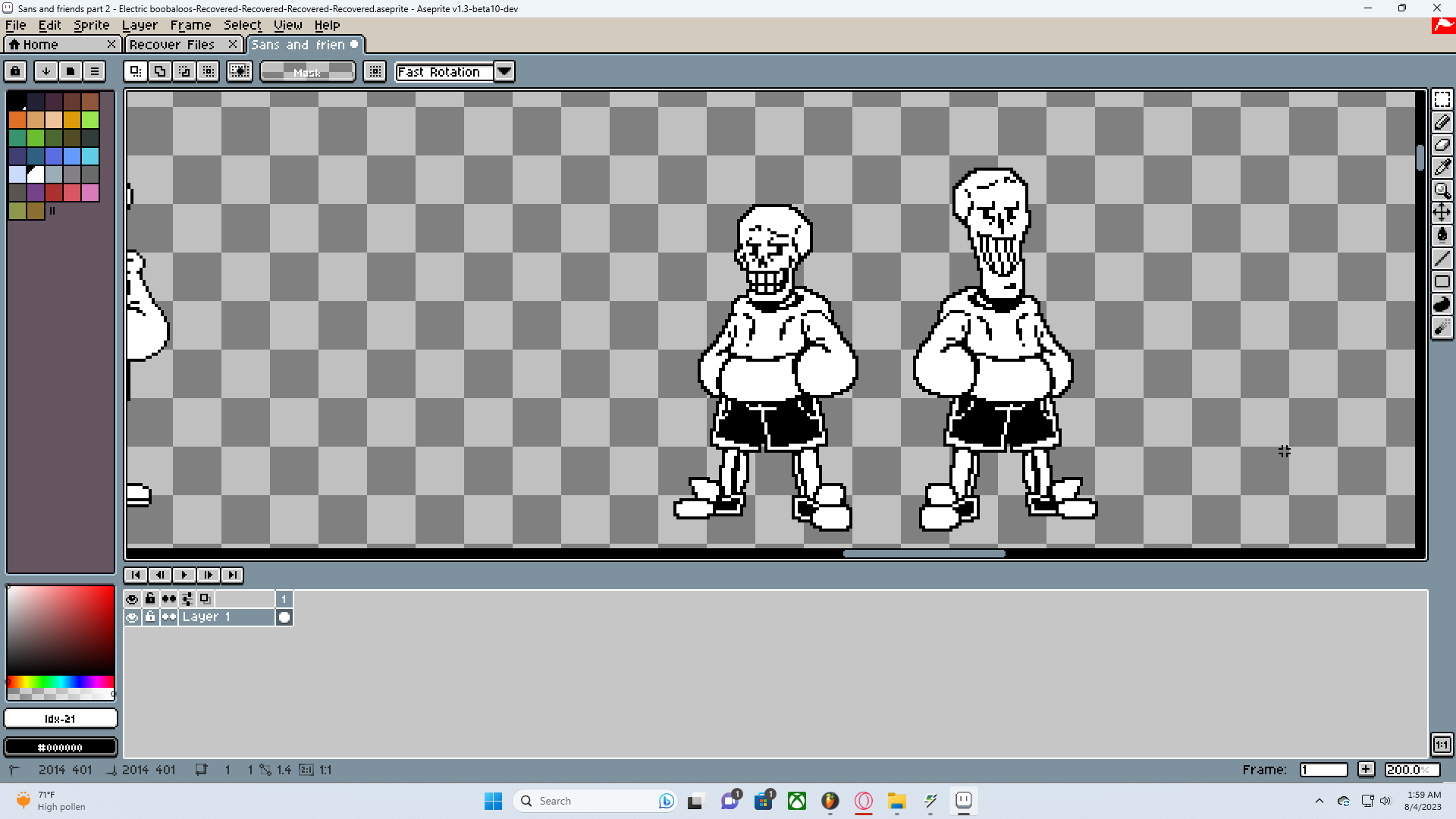Go to the last frame
The height and width of the screenshot is (819, 1456).
pyautogui.click(x=233, y=575)
